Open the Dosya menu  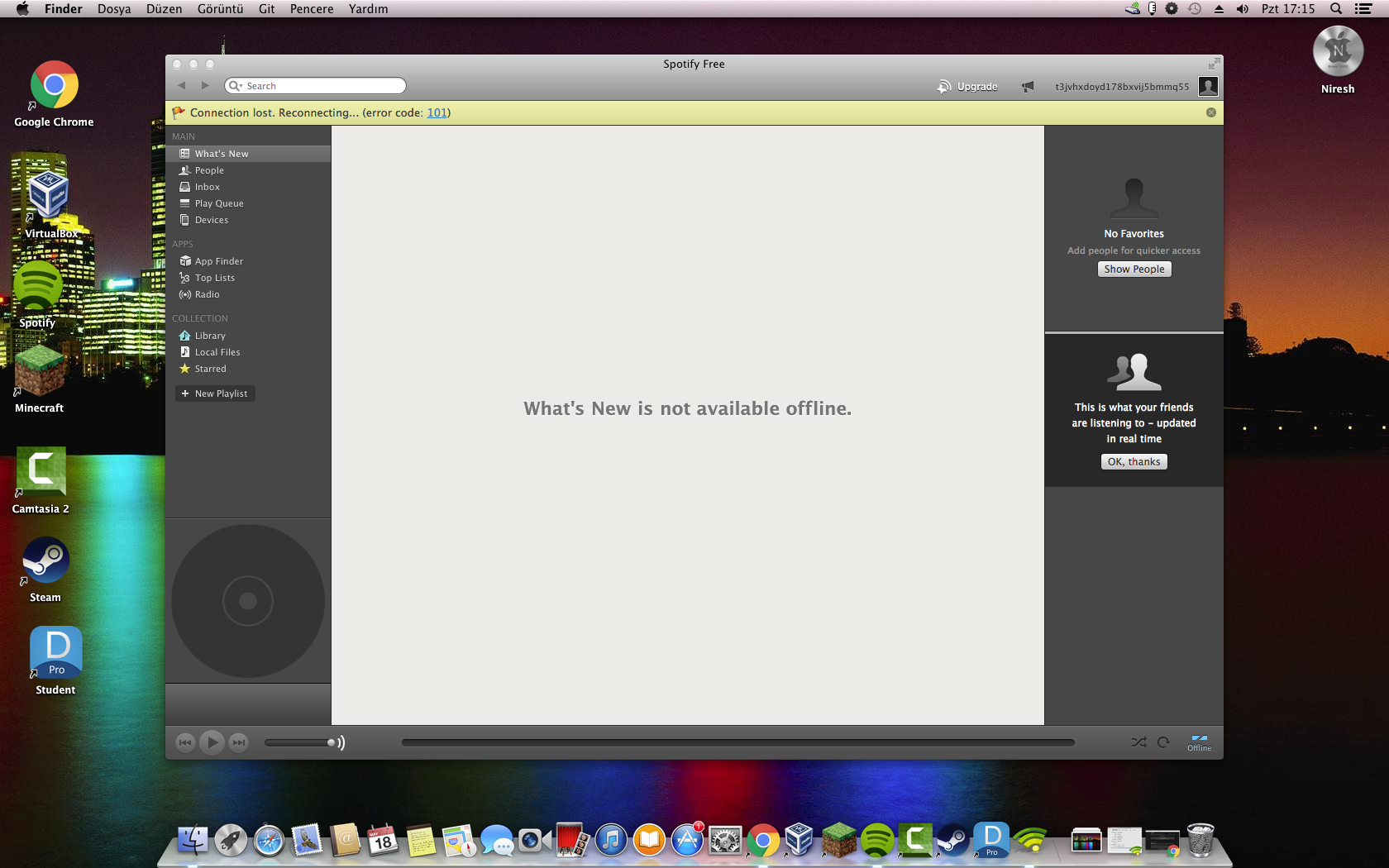pyautogui.click(x=114, y=9)
